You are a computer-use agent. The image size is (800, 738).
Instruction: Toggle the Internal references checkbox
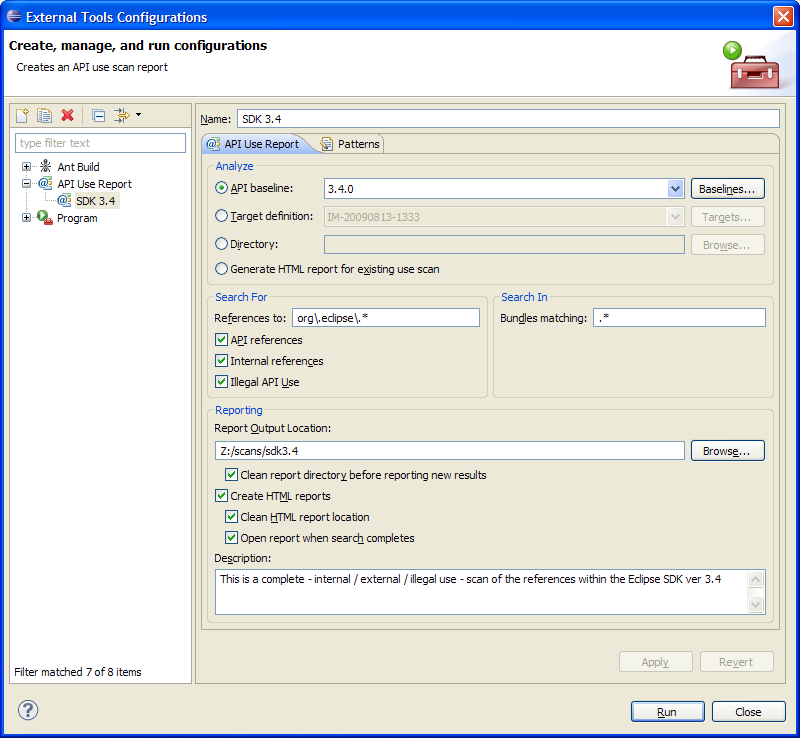click(221, 361)
